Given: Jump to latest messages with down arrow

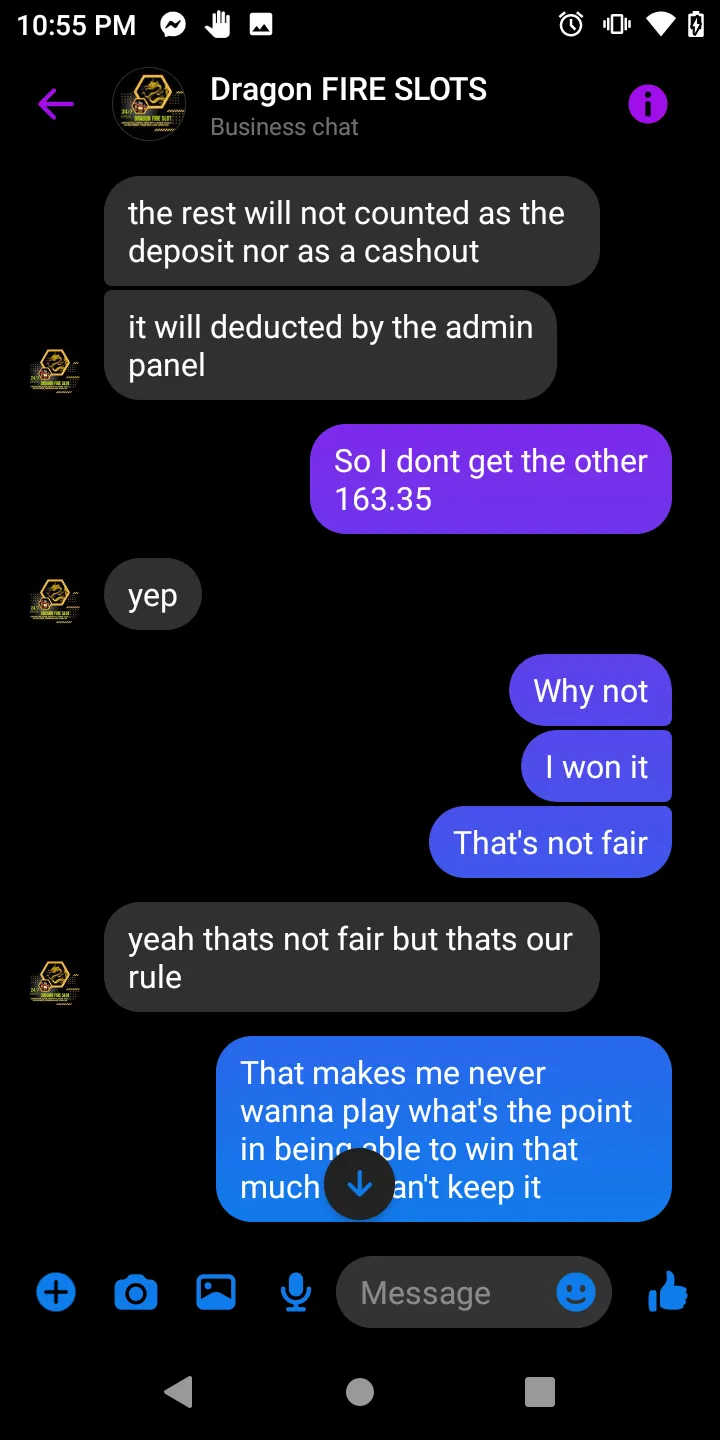Looking at the screenshot, I should pyautogui.click(x=359, y=1184).
